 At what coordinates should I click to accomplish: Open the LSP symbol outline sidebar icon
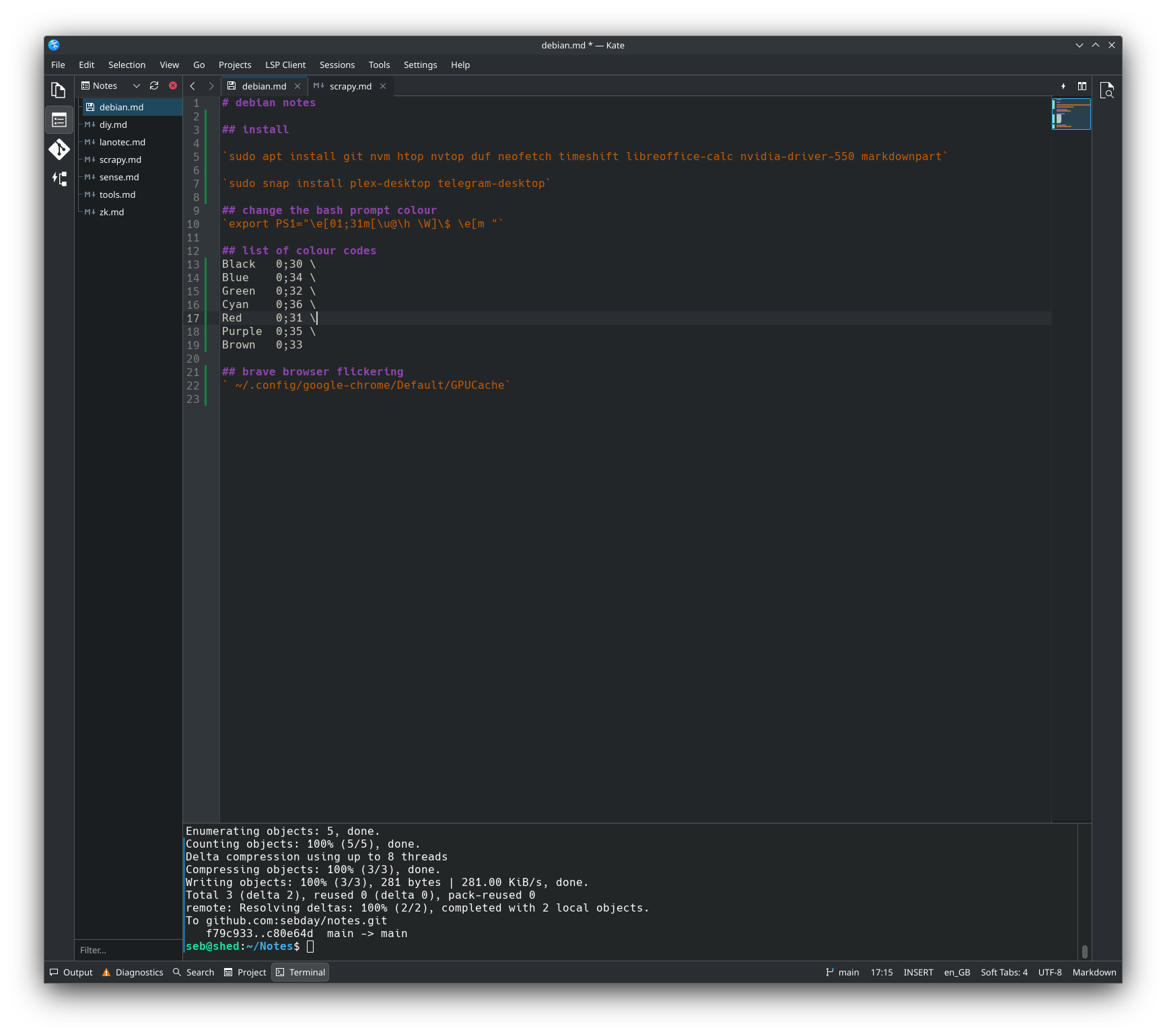59,179
